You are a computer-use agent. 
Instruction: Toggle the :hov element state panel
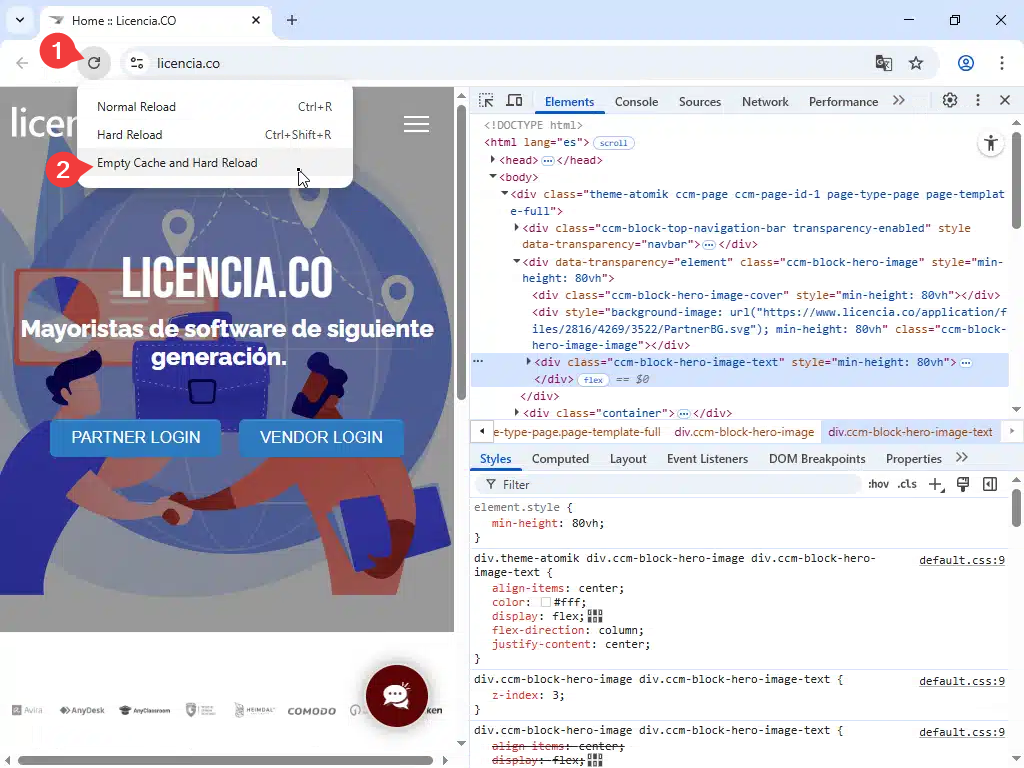878,484
